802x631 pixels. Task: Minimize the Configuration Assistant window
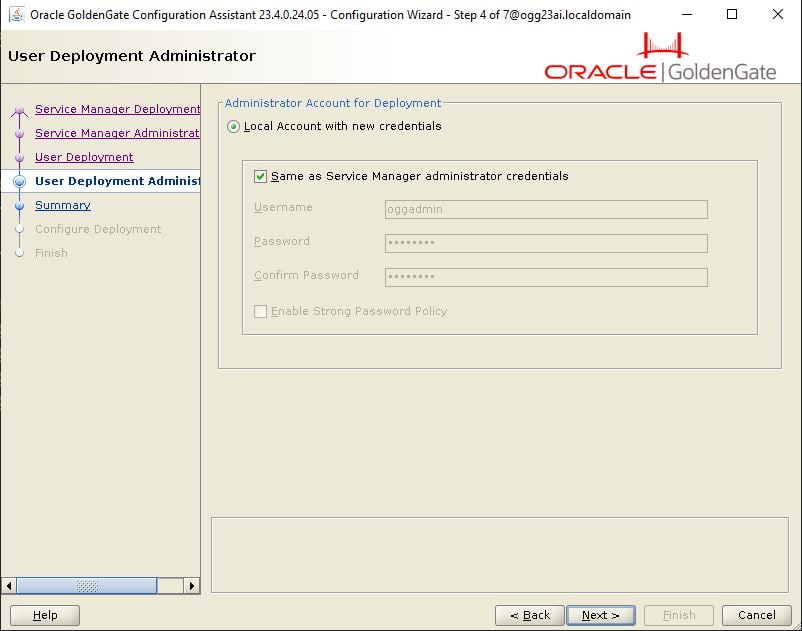687,14
